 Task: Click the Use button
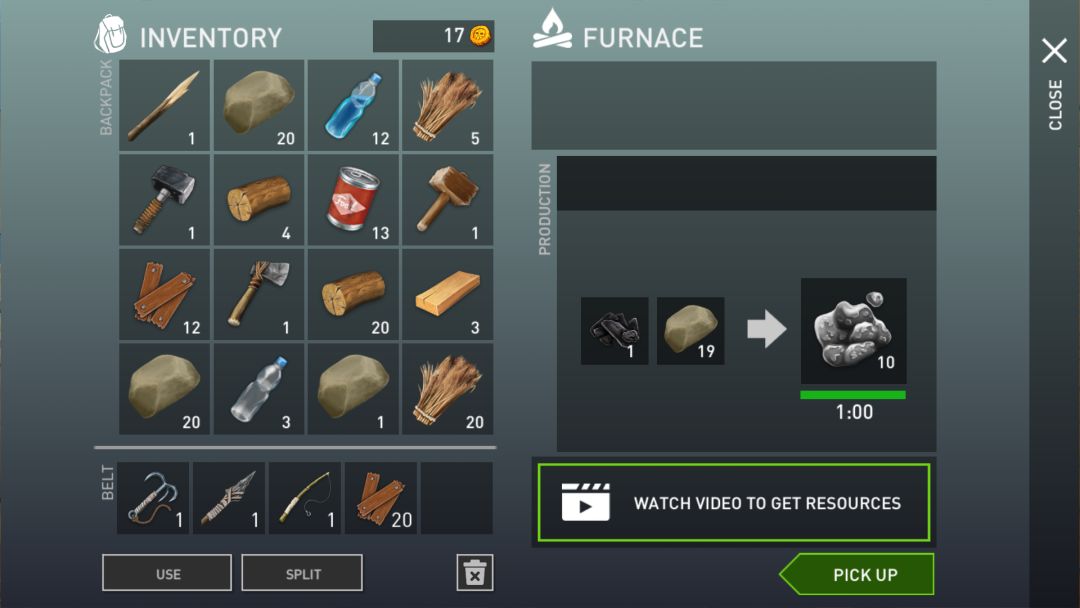(167, 573)
